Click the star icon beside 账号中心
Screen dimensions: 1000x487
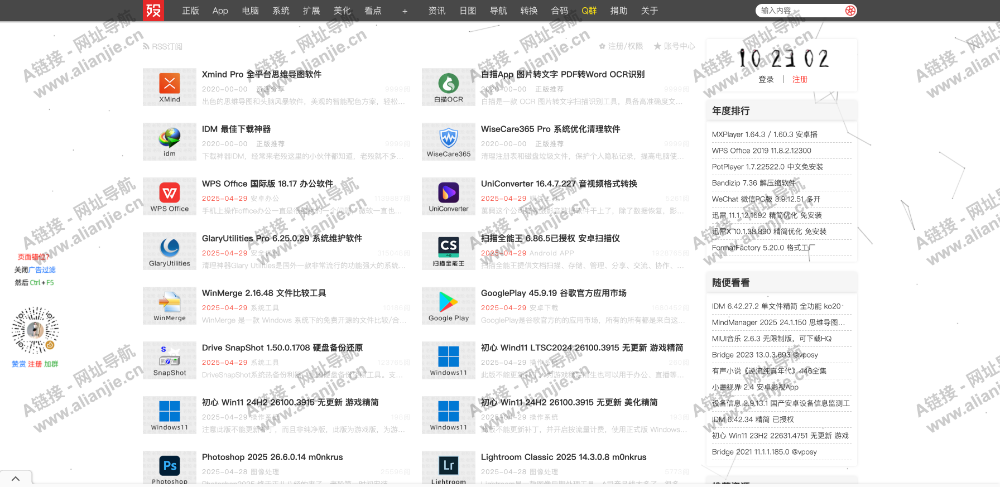click(x=658, y=47)
